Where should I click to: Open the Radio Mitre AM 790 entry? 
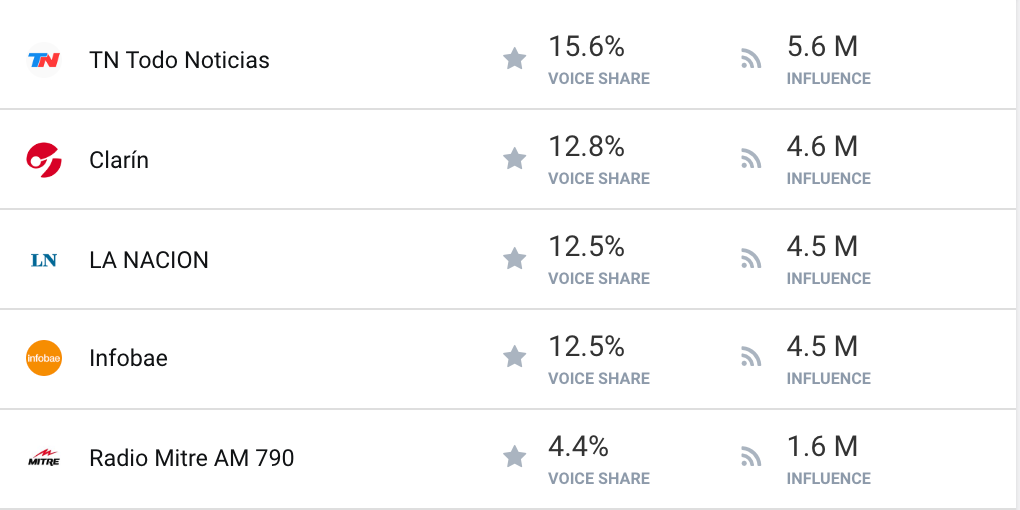[x=191, y=459]
